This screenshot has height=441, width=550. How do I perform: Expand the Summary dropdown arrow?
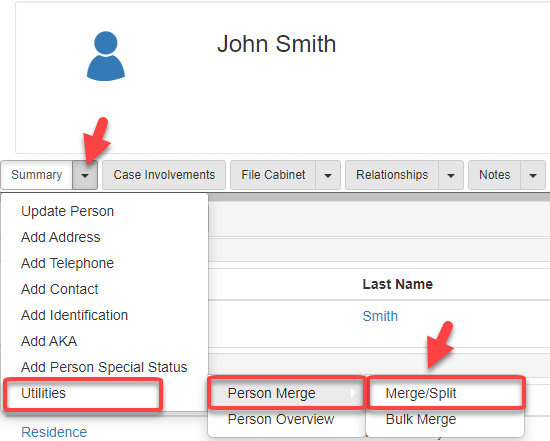coord(85,175)
